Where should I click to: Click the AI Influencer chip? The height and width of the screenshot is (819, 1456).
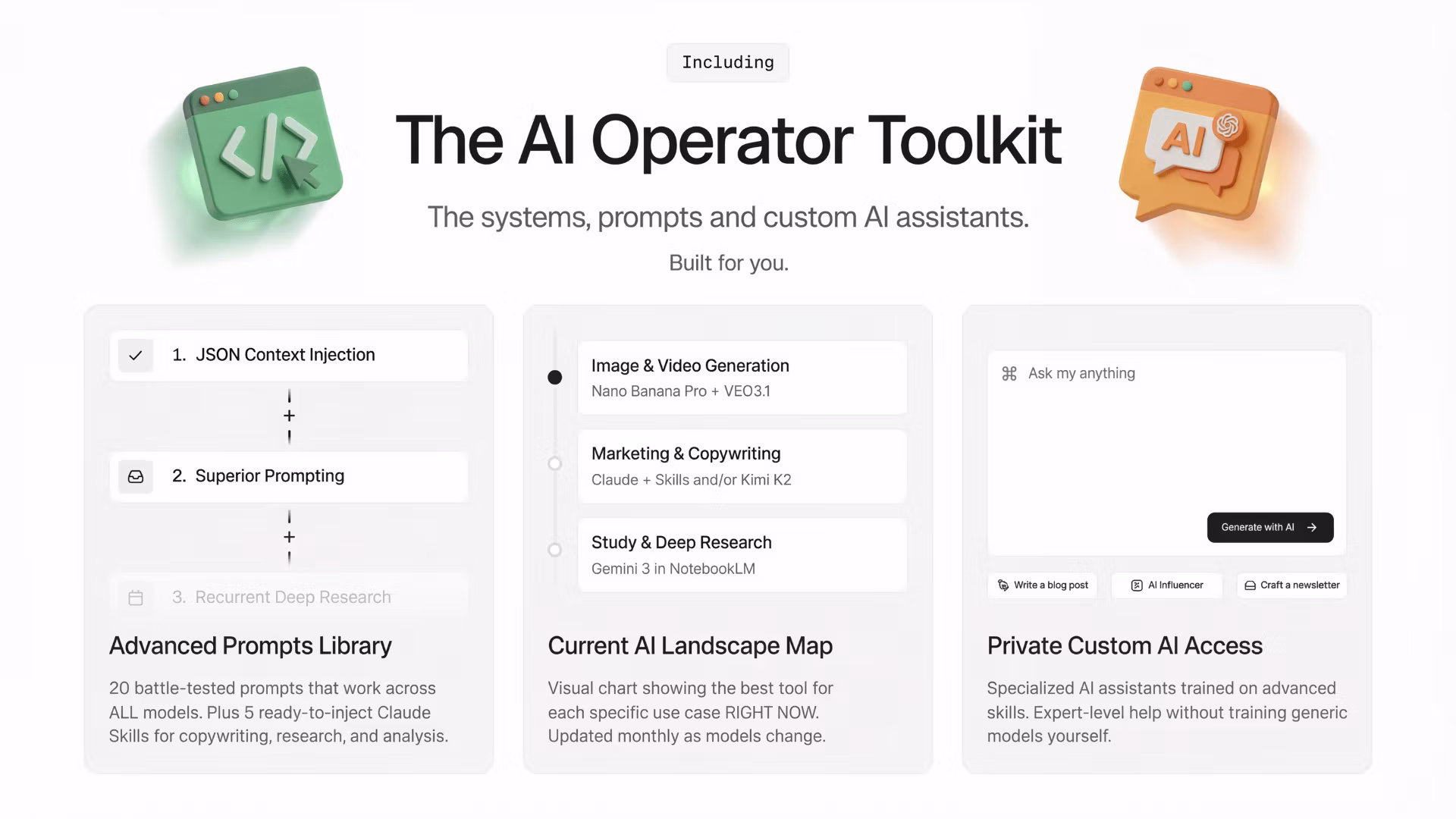click(1167, 585)
